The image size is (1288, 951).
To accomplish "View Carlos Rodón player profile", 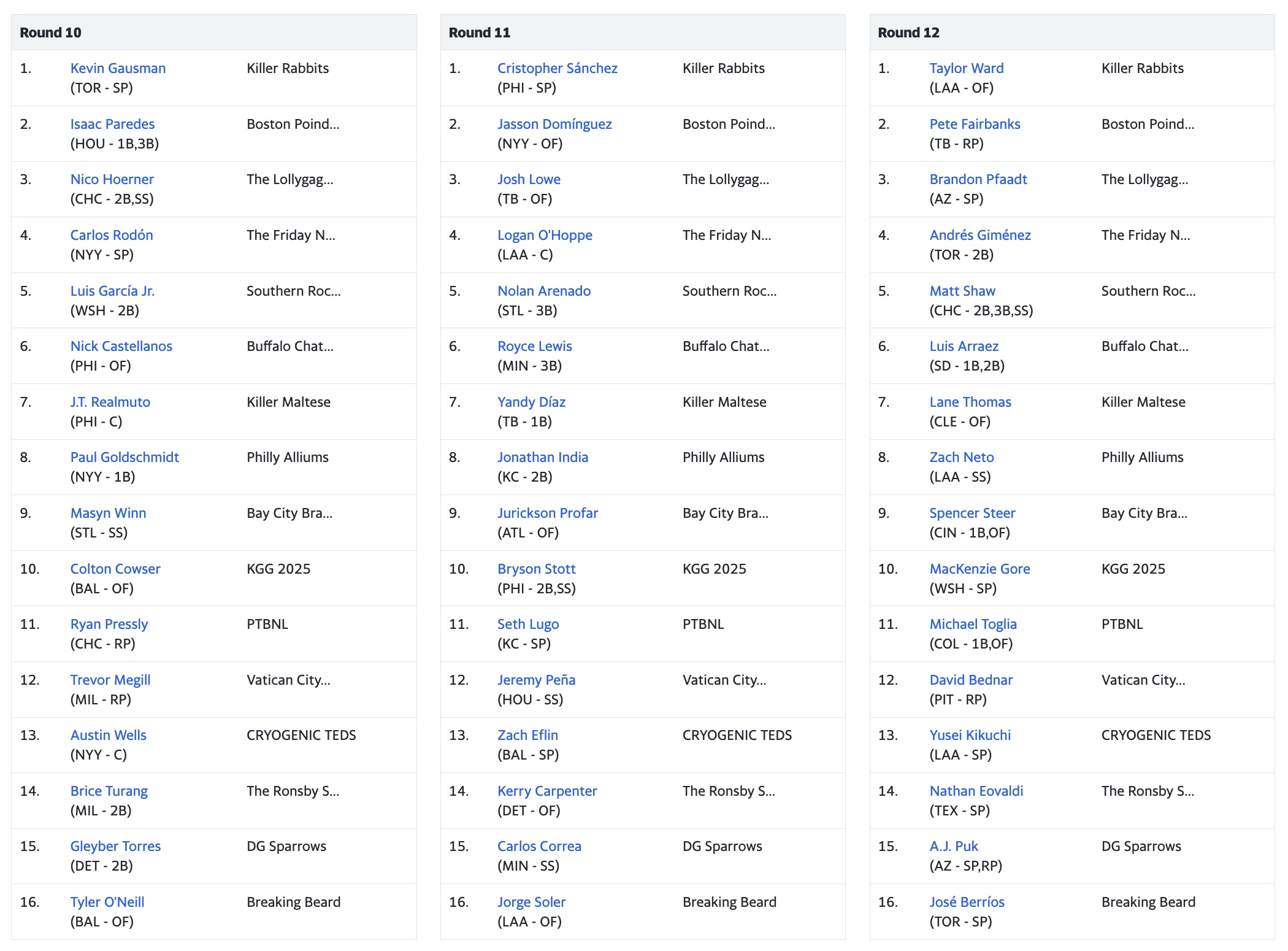I will 111,235.
